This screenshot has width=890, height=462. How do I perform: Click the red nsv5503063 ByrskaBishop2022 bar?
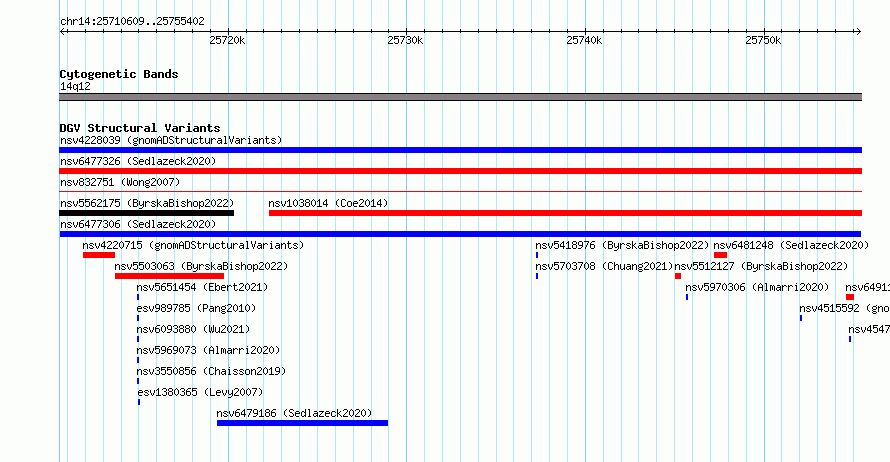(169, 276)
